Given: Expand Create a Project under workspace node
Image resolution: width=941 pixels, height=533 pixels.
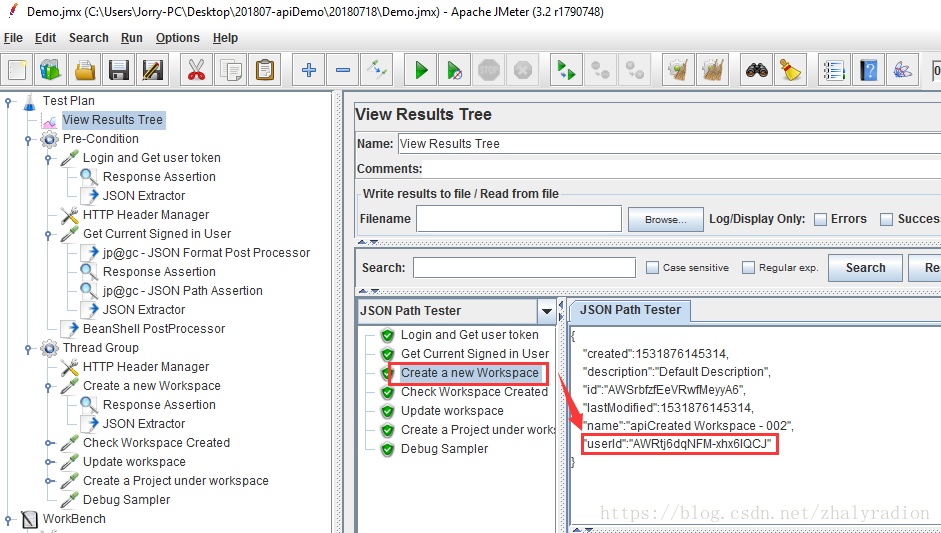Looking at the screenshot, I should (48, 481).
